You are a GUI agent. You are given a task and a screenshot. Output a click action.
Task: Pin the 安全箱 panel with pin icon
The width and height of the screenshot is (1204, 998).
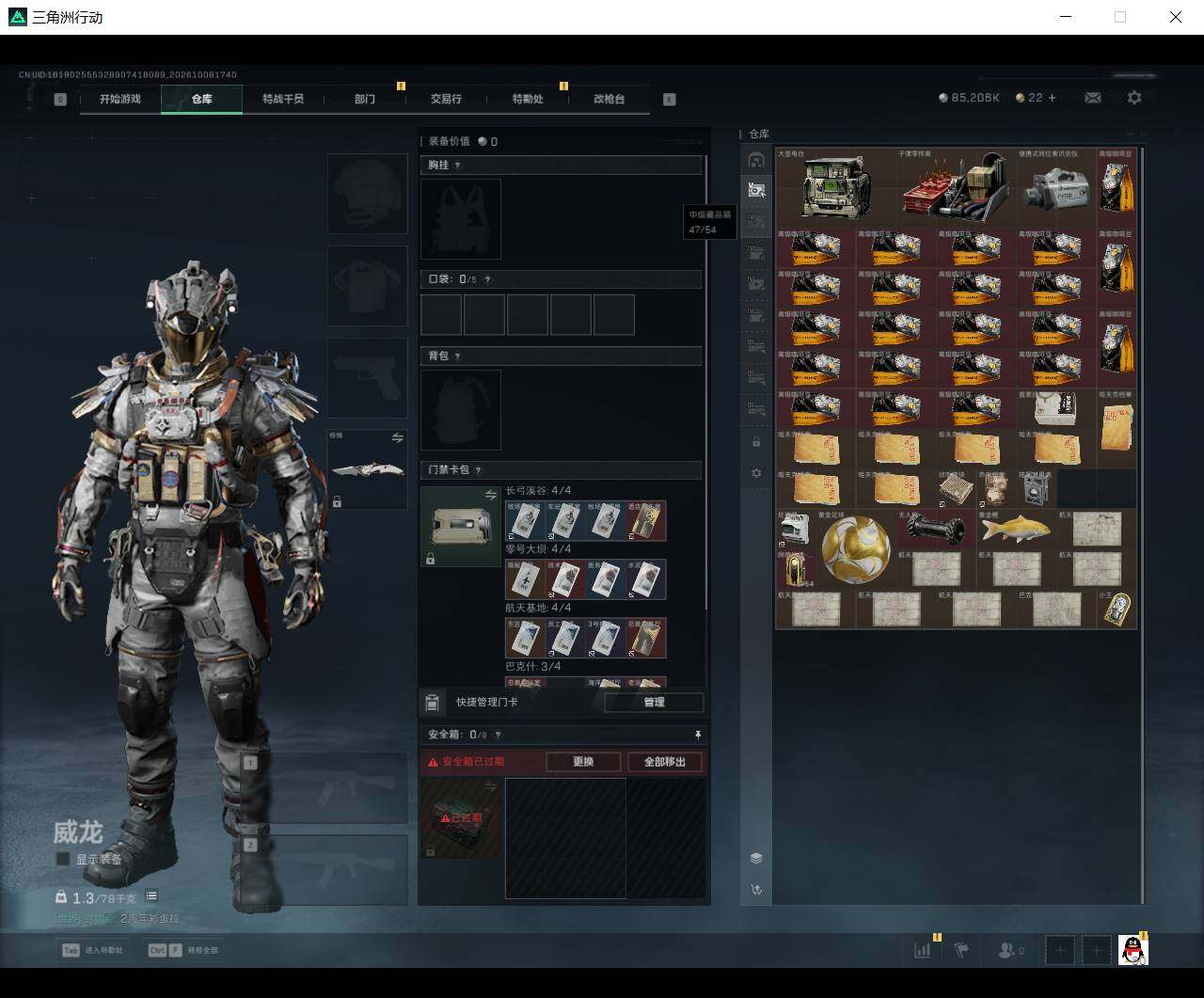(x=698, y=735)
